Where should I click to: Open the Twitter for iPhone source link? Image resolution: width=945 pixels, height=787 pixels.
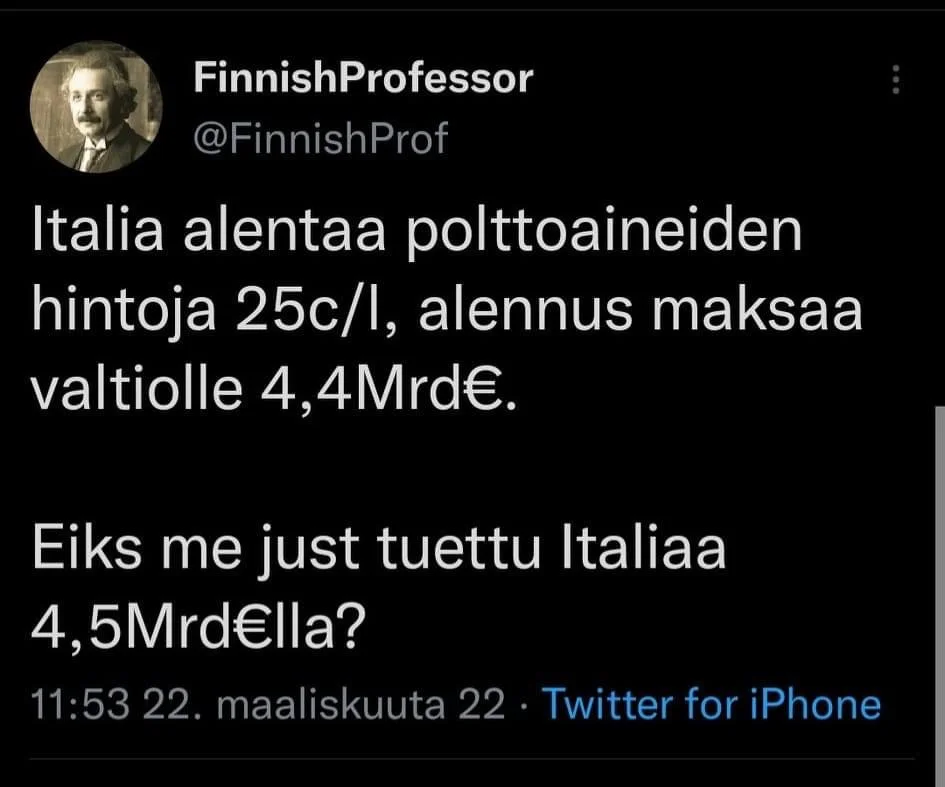(711, 705)
